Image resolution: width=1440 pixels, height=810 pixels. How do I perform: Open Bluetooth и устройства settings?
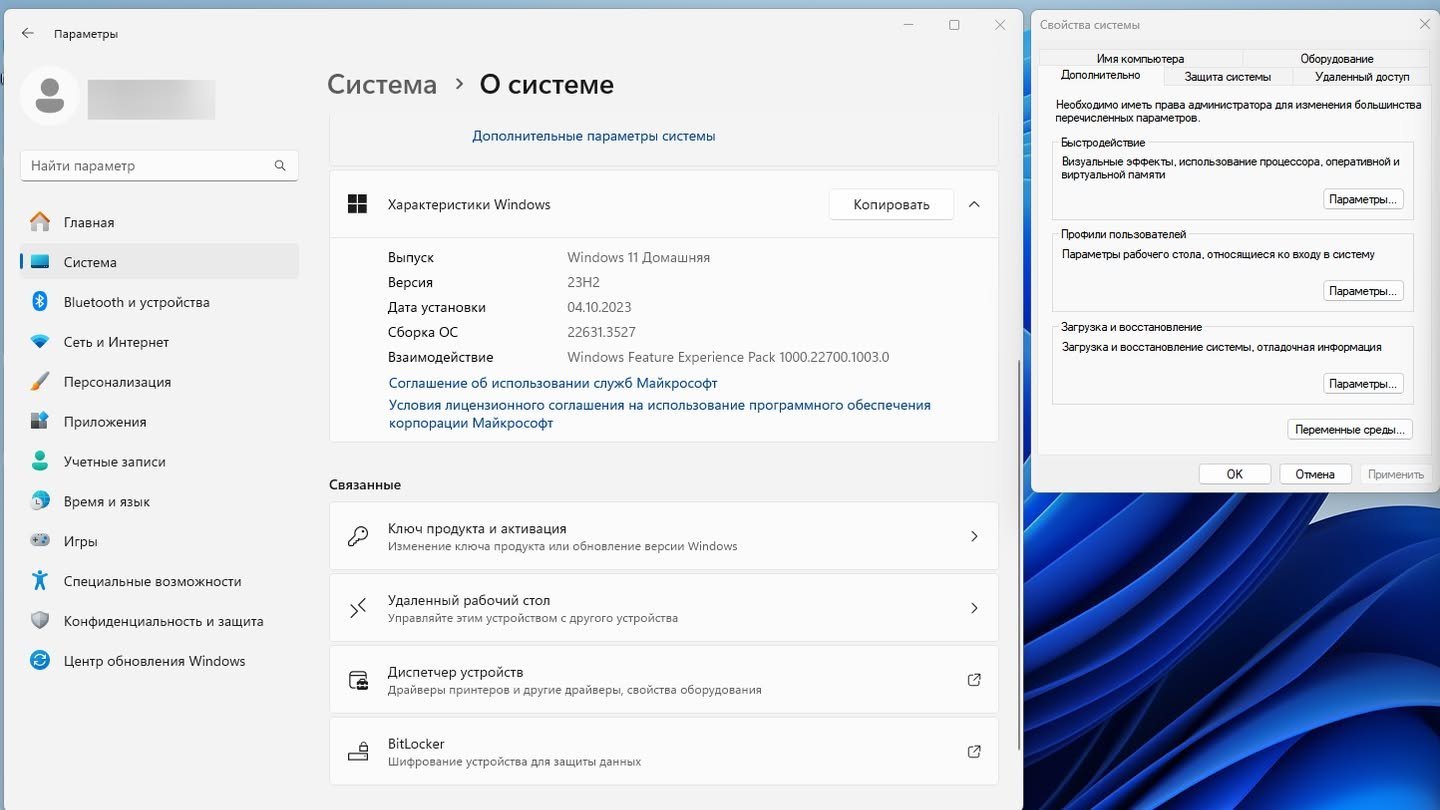coord(160,302)
